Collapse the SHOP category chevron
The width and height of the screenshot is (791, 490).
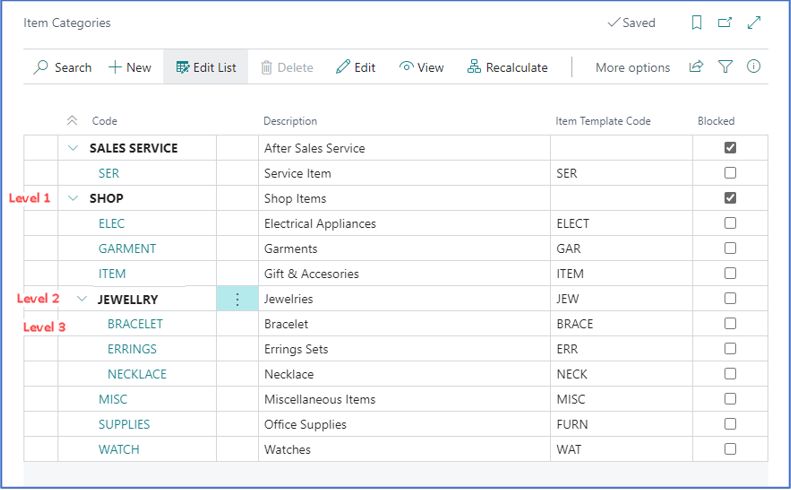(73, 198)
